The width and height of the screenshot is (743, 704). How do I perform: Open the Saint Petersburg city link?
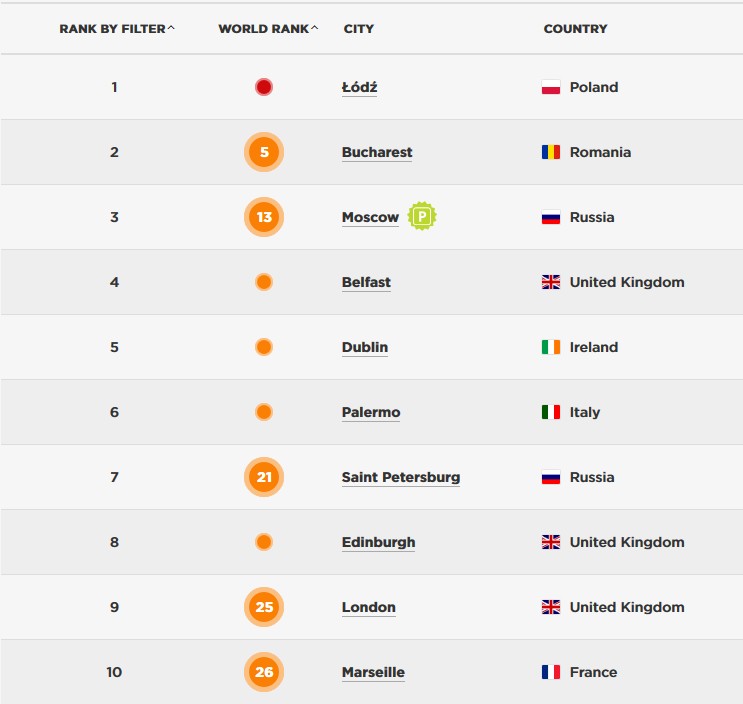[401, 477]
